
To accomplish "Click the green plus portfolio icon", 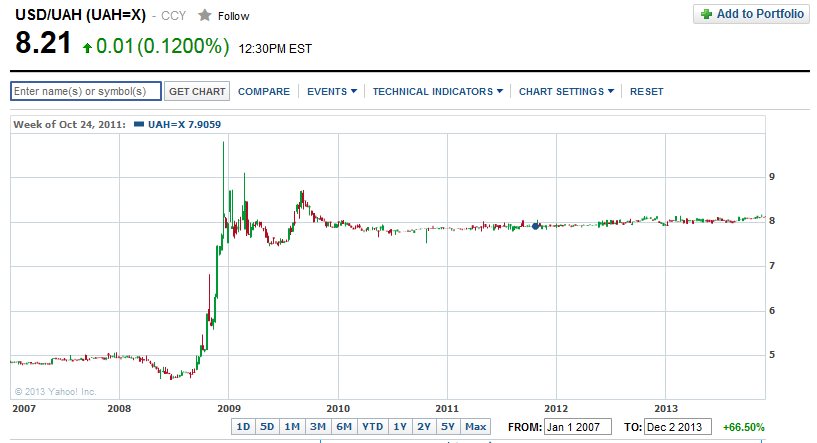I will (x=706, y=14).
